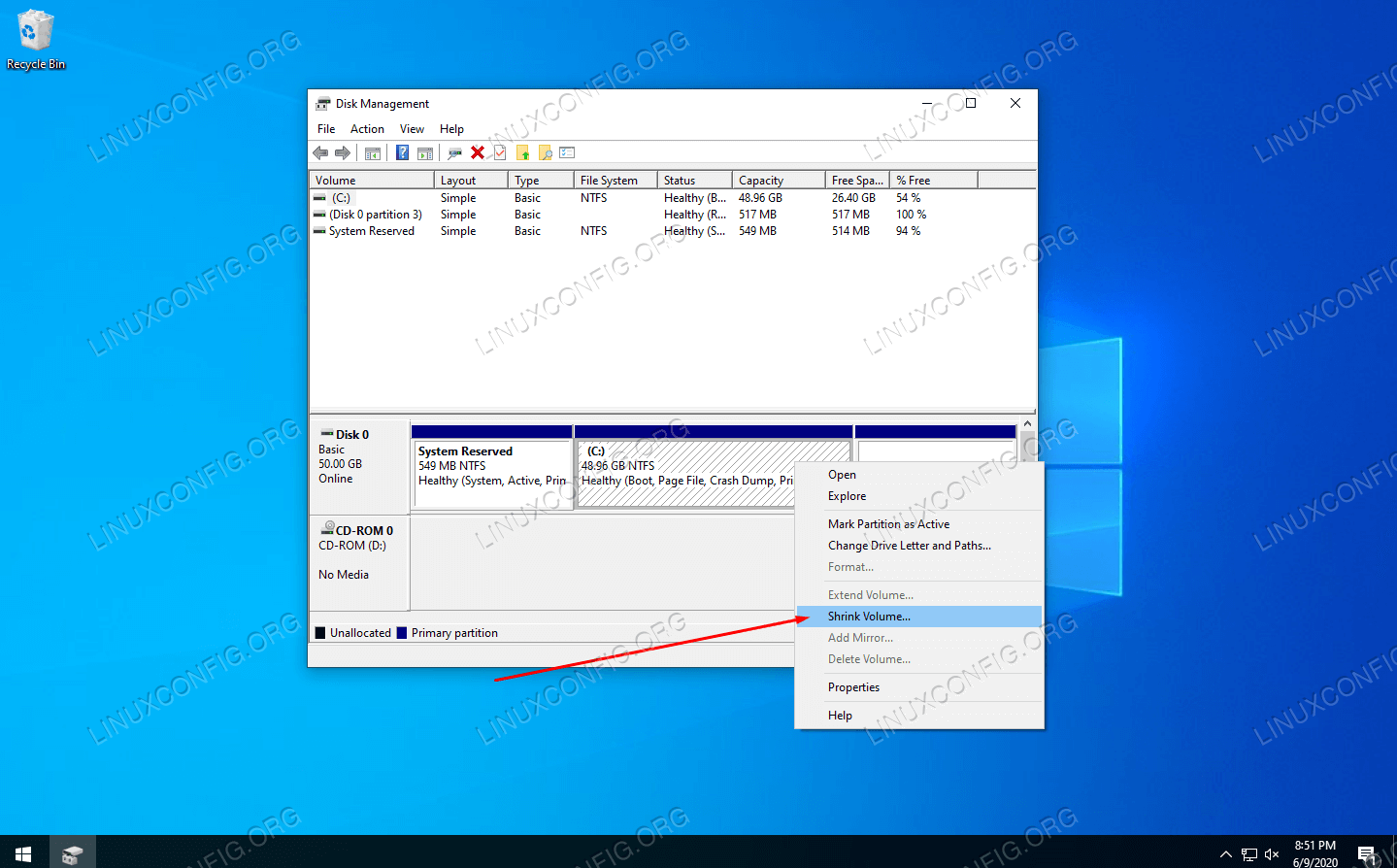Viewport: 1397px width, 868px height.
Task: Click Delete Volume in the context menu
Action: click(918, 659)
